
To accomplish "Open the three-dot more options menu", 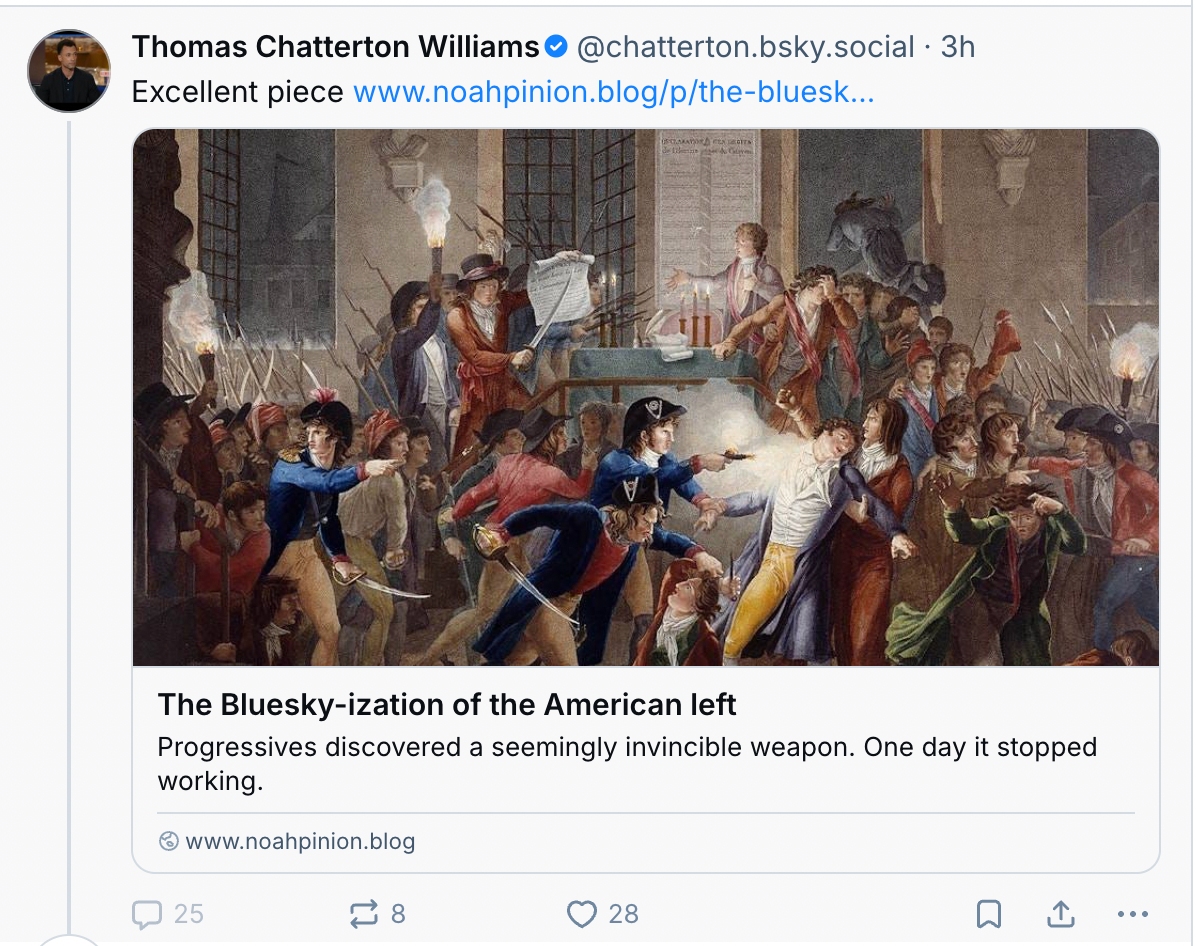I will coord(1132,914).
